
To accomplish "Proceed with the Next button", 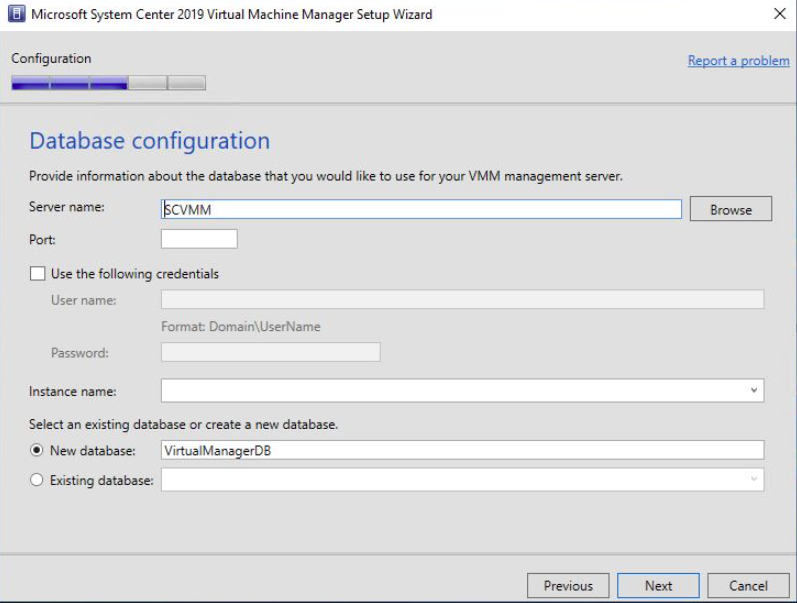I will [x=658, y=586].
